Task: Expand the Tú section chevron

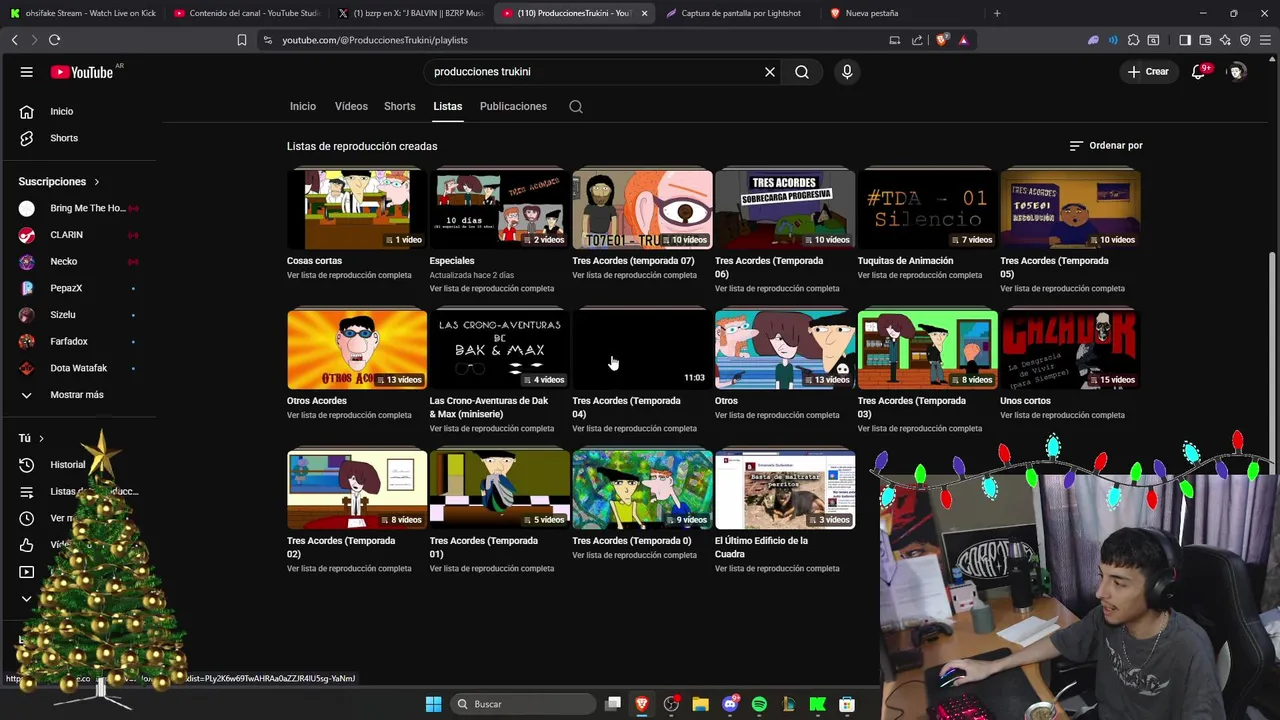Action: pyautogui.click(x=41, y=438)
